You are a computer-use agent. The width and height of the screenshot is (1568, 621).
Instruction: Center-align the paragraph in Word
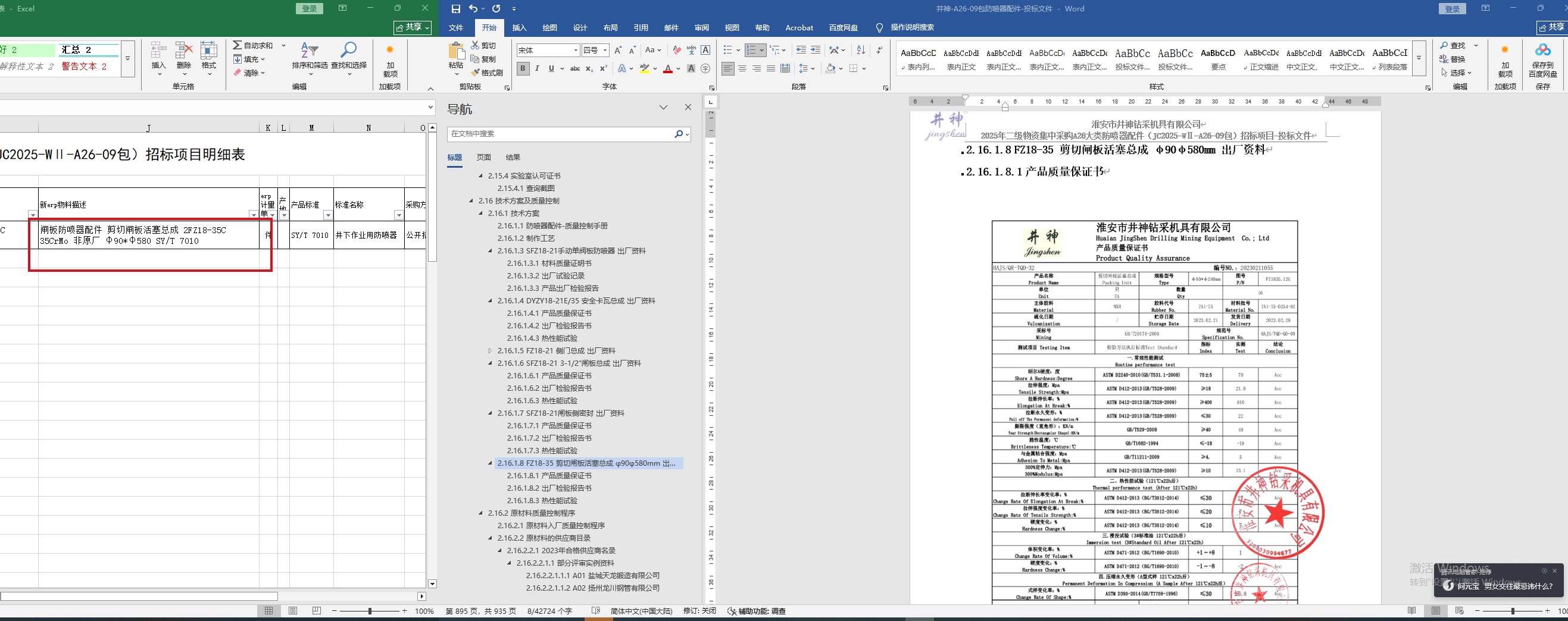click(x=742, y=69)
